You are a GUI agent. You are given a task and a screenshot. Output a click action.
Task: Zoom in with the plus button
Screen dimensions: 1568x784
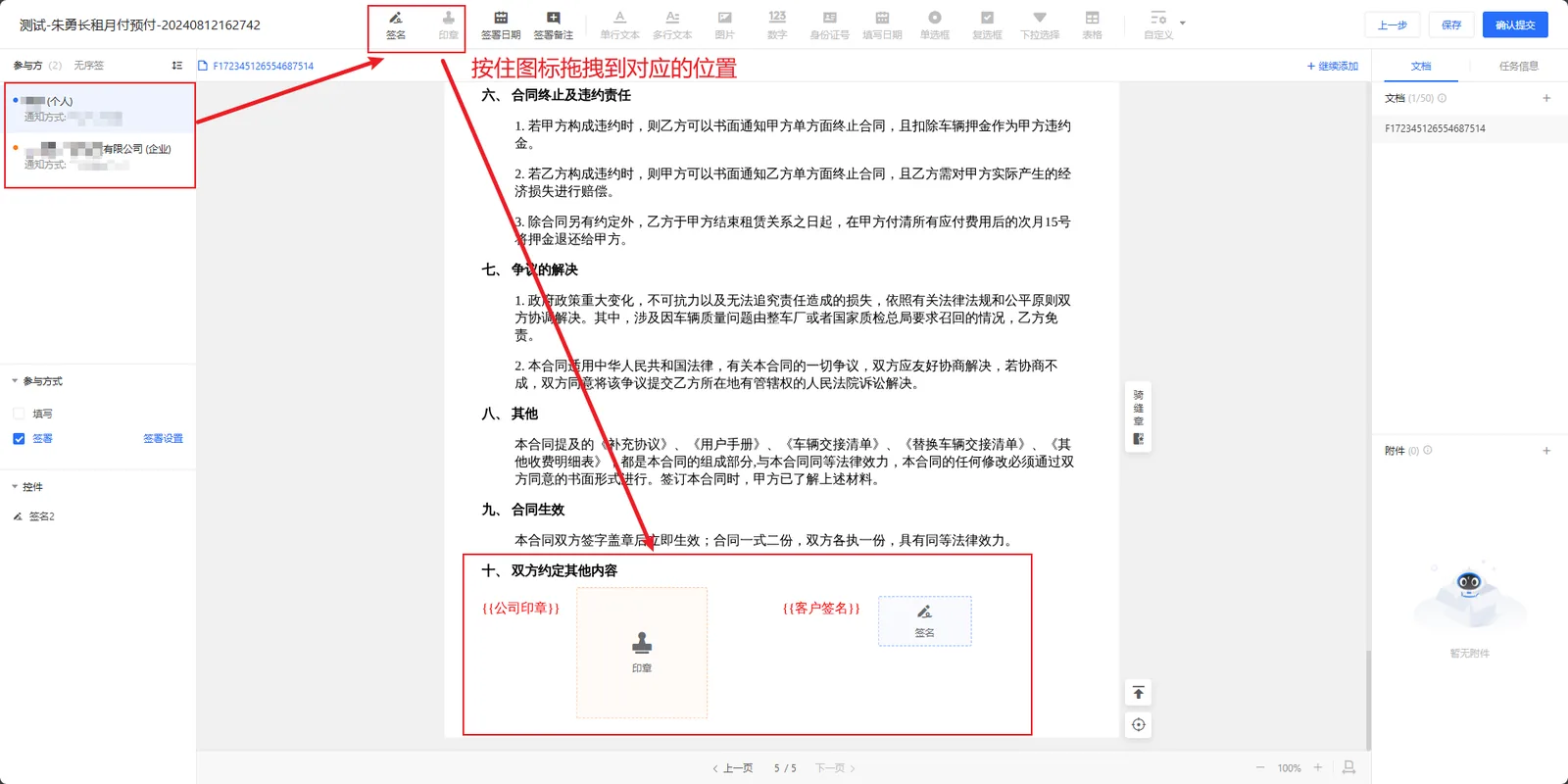(1318, 767)
